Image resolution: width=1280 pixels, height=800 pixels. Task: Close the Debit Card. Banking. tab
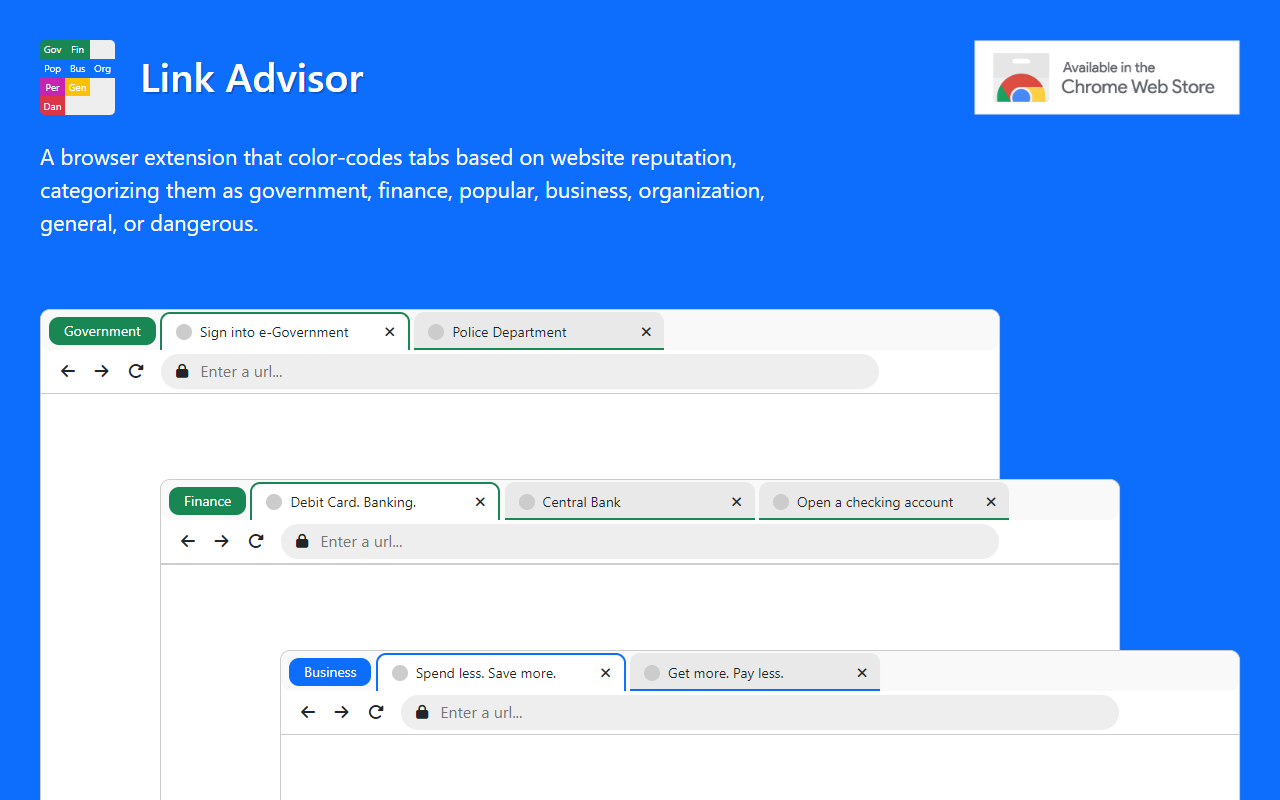[481, 502]
